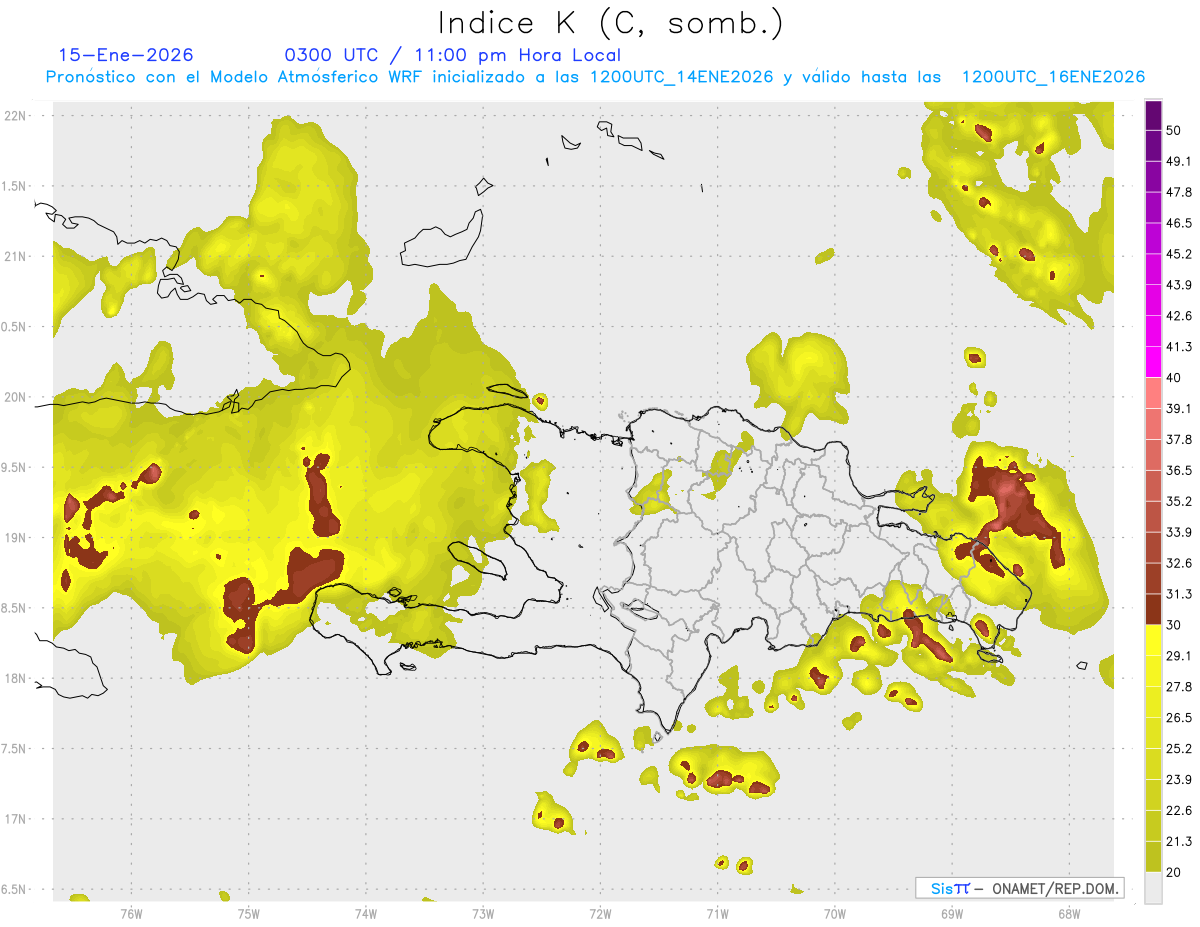Pick the magenta swatch between 40 and 41.3
Image resolution: width=1200 pixels, height=927 pixels.
[x=1153, y=362]
